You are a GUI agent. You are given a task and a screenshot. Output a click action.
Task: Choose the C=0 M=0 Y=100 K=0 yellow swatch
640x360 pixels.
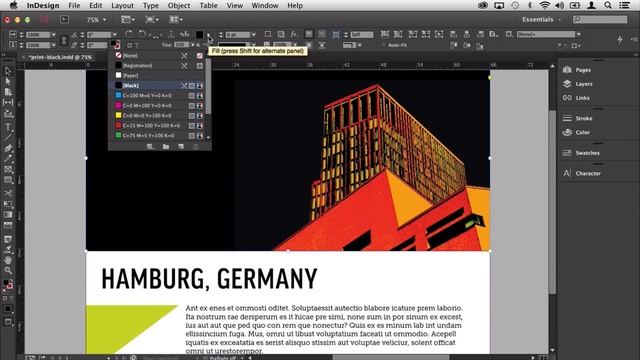pos(157,116)
